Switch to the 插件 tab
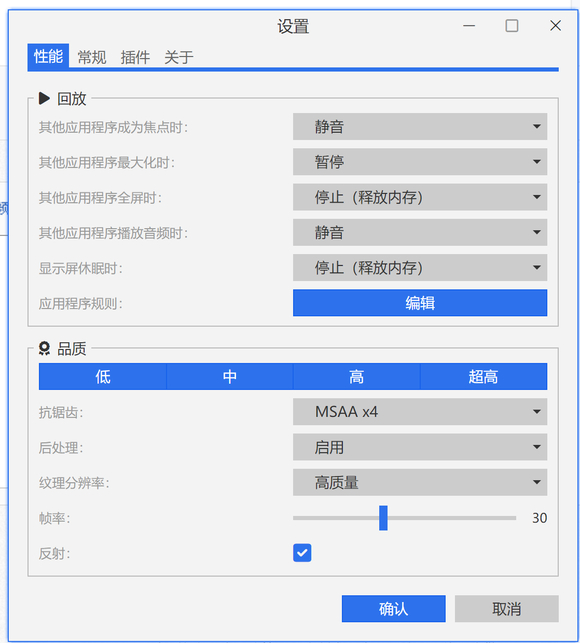Viewport: 580px width, 643px height. point(135,57)
